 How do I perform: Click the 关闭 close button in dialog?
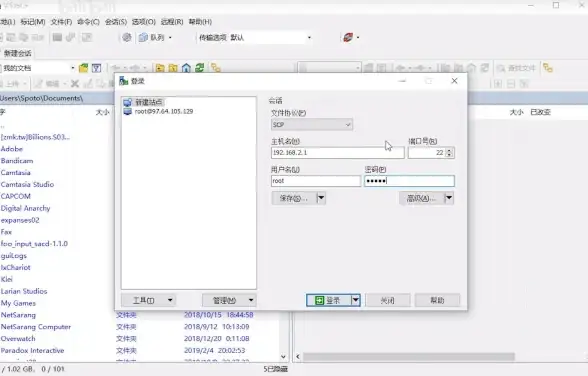(x=388, y=300)
